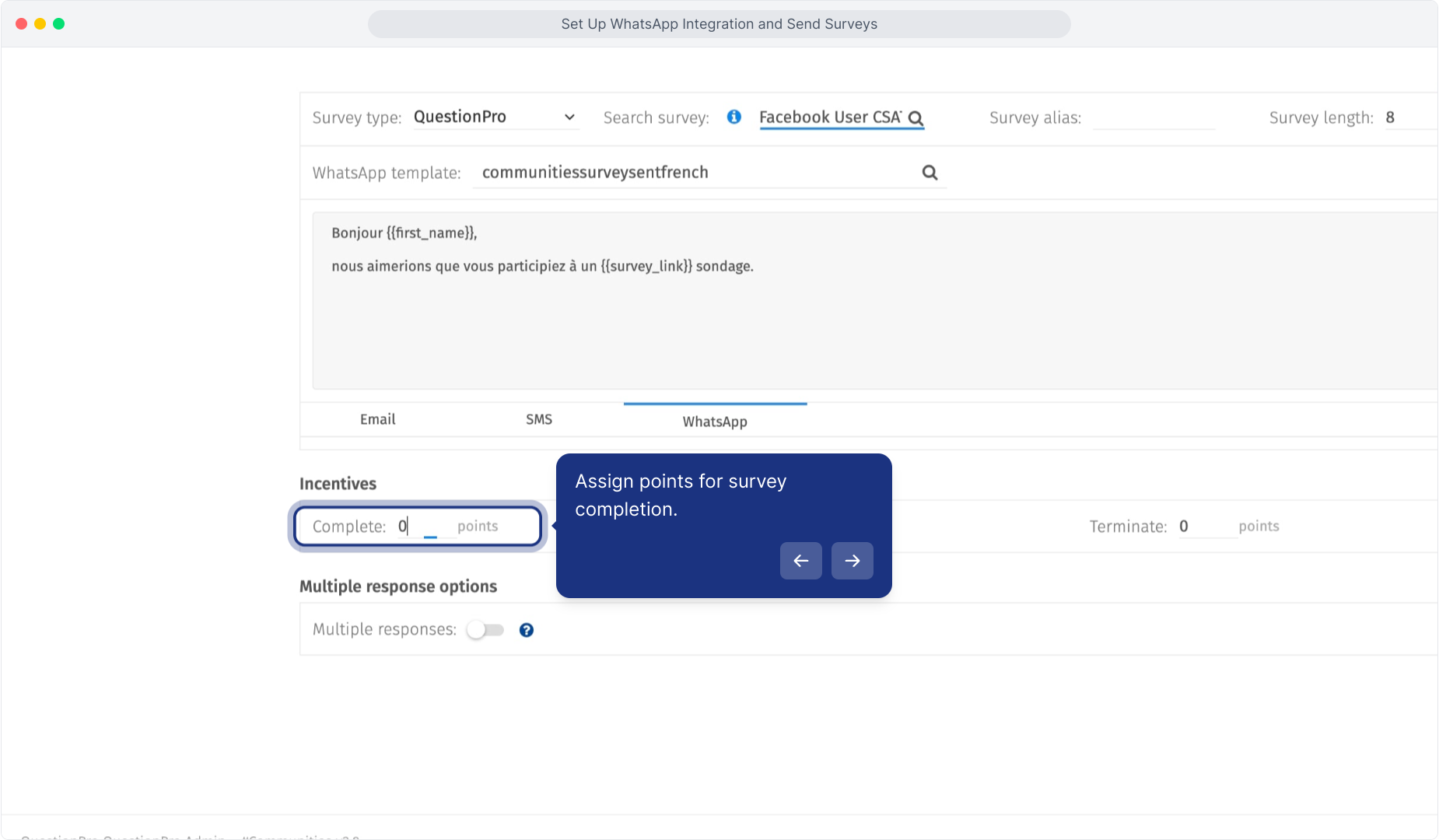Screen dimensions: 1439x840
Task: Switch to the Email tab
Action: 378,420
